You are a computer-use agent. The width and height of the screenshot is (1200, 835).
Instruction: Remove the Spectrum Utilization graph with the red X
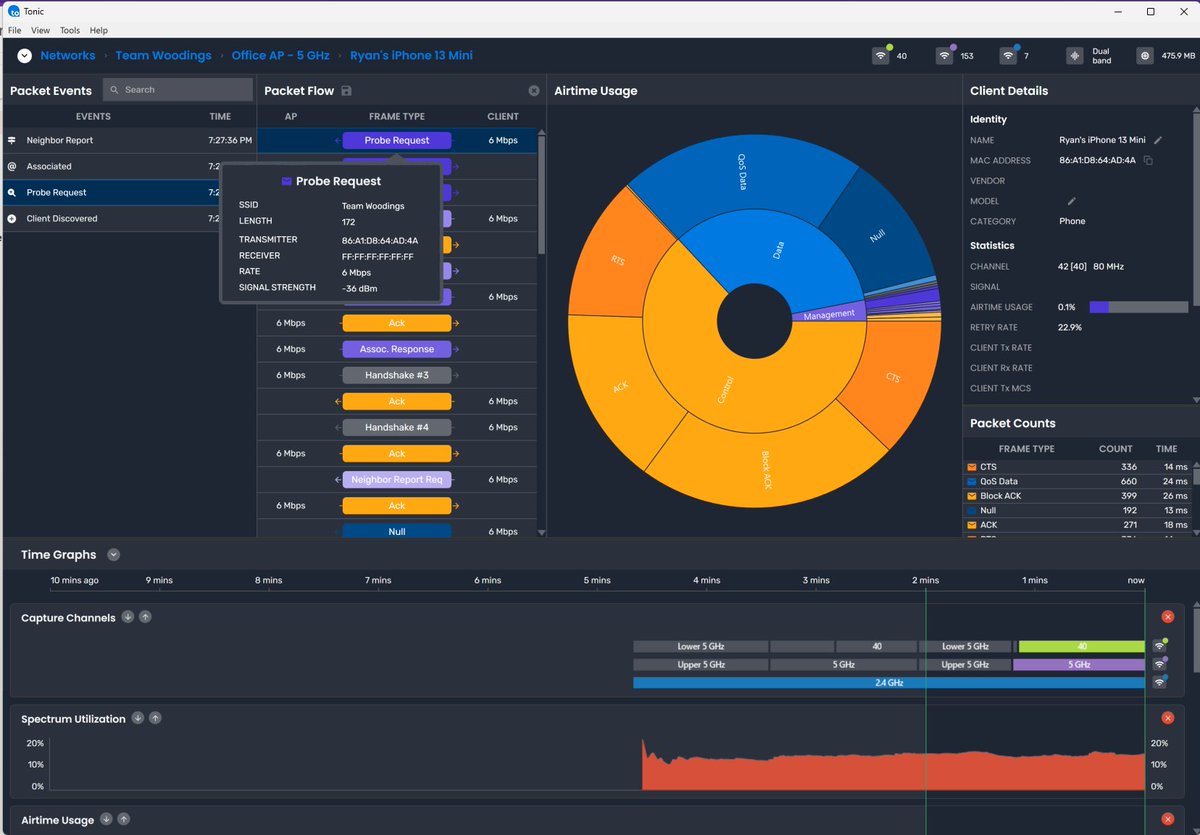click(1167, 718)
